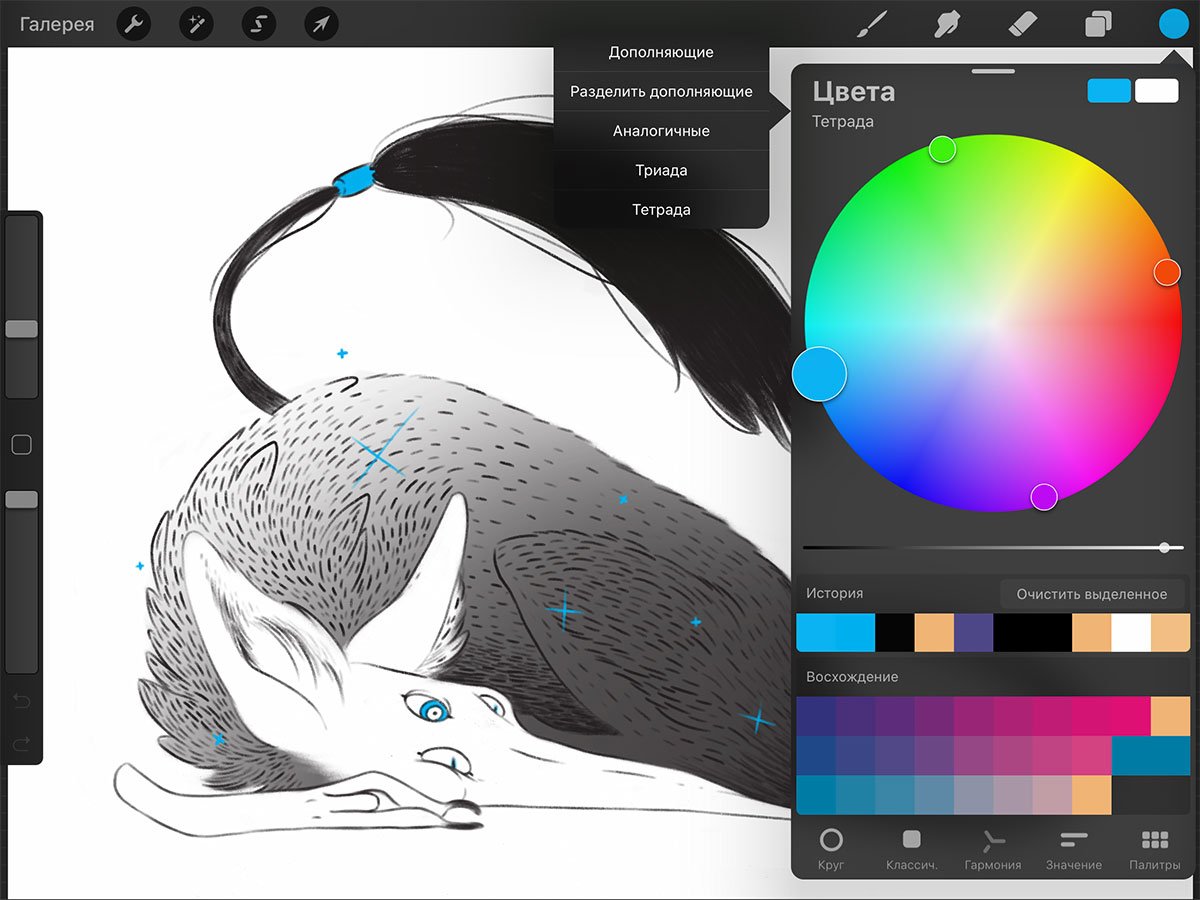The width and height of the screenshot is (1200, 900).
Task: Switch to Классич. tab
Action: tap(912, 849)
